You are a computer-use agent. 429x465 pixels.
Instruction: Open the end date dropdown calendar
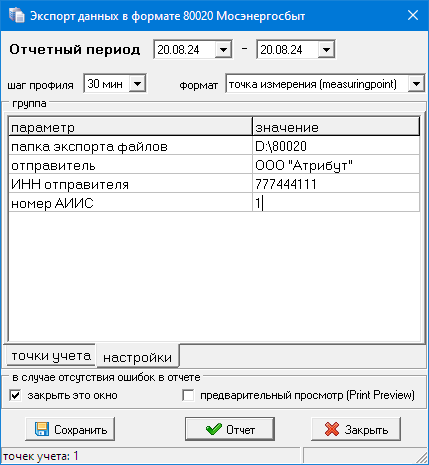click(326, 50)
